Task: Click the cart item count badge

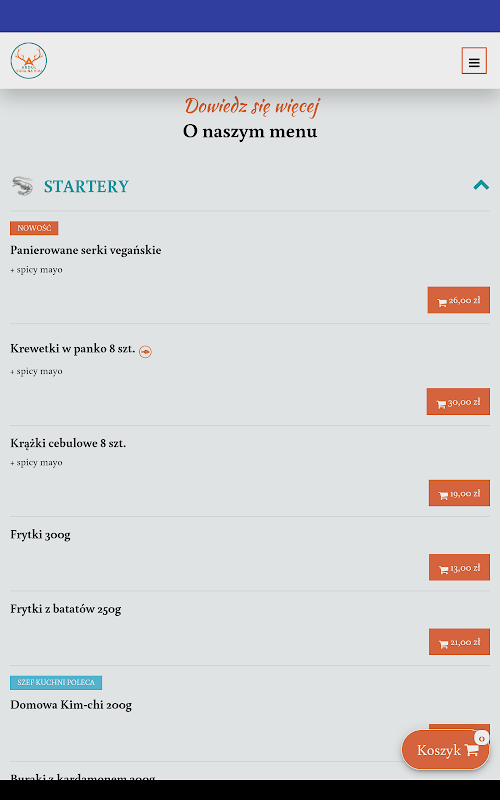Action: [482, 738]
